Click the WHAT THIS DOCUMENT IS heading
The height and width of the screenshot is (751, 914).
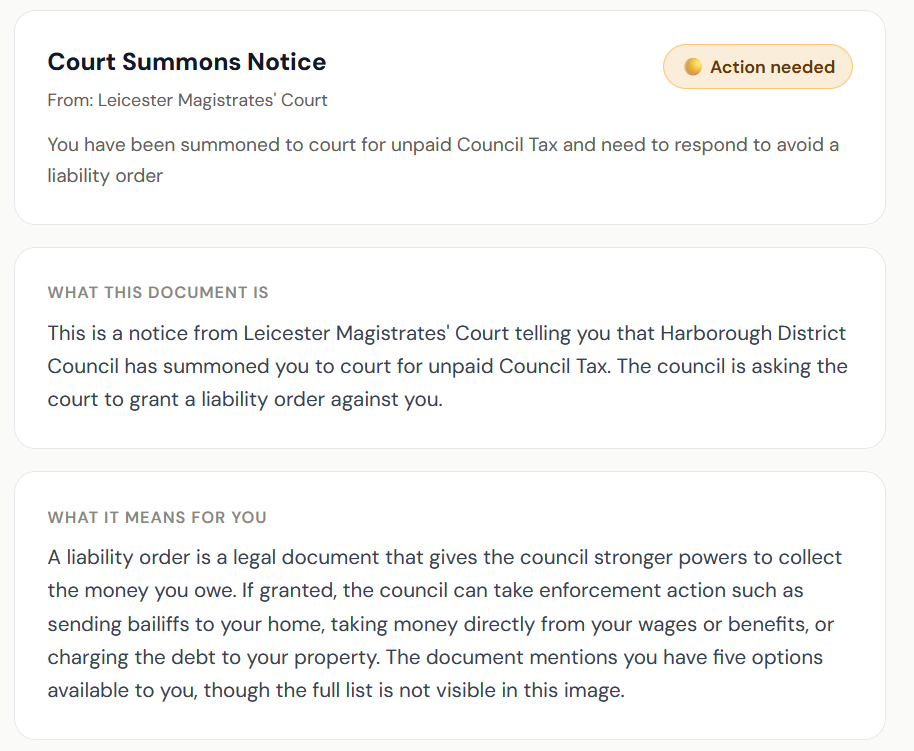pos(158,293)
